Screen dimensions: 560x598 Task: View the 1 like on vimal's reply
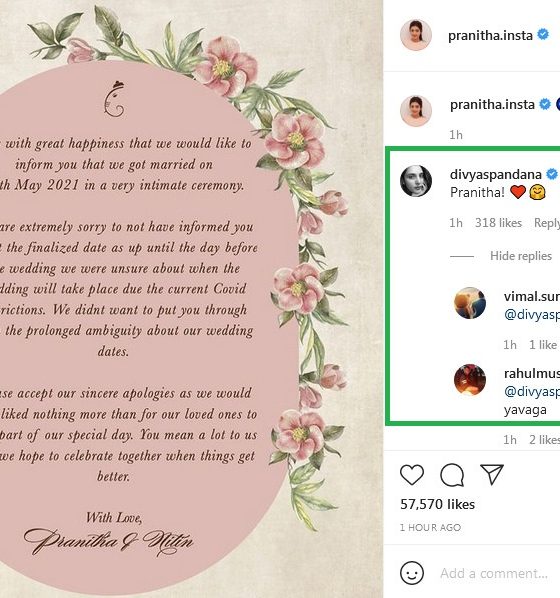[x=542, y=345]
